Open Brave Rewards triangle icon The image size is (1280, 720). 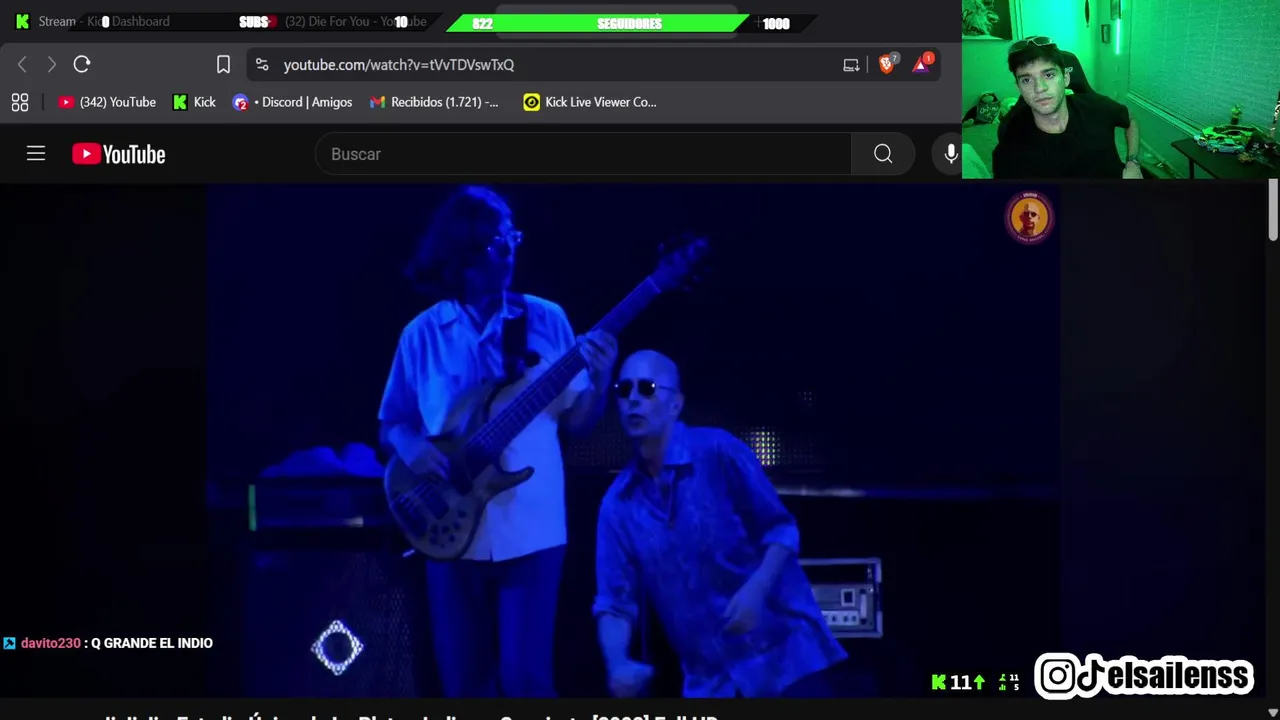[922, 63]
